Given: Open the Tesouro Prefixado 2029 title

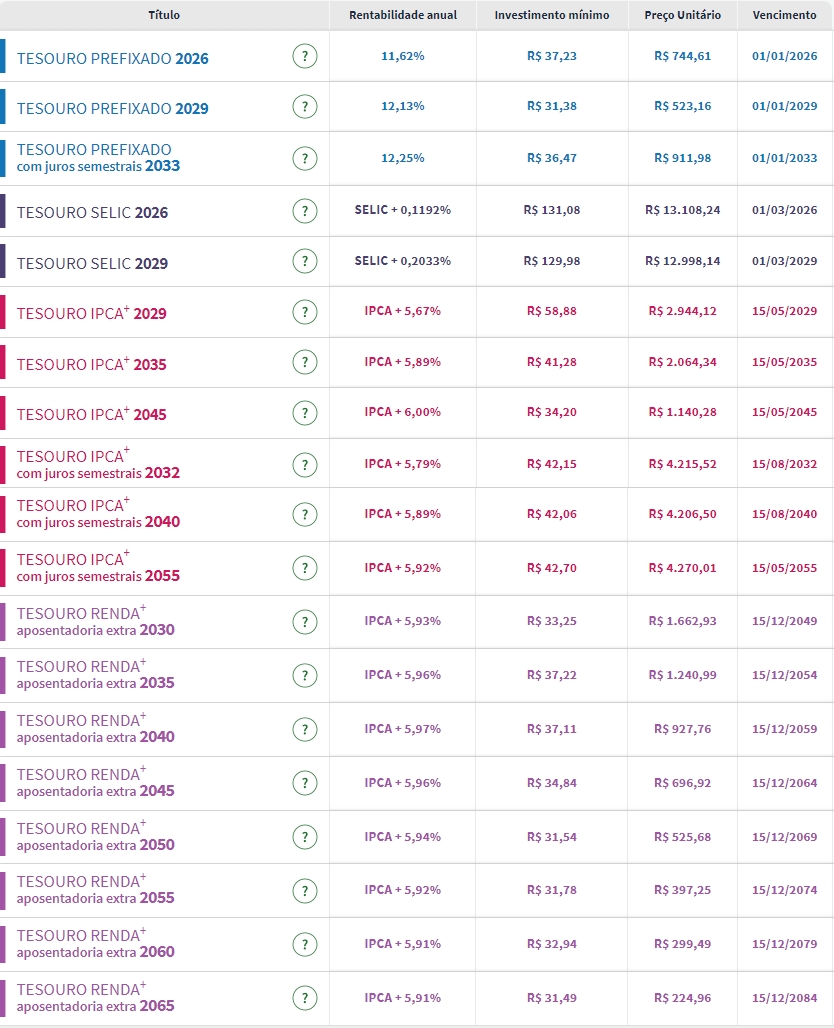Looking at the screenshot, I should click(113, 108).
